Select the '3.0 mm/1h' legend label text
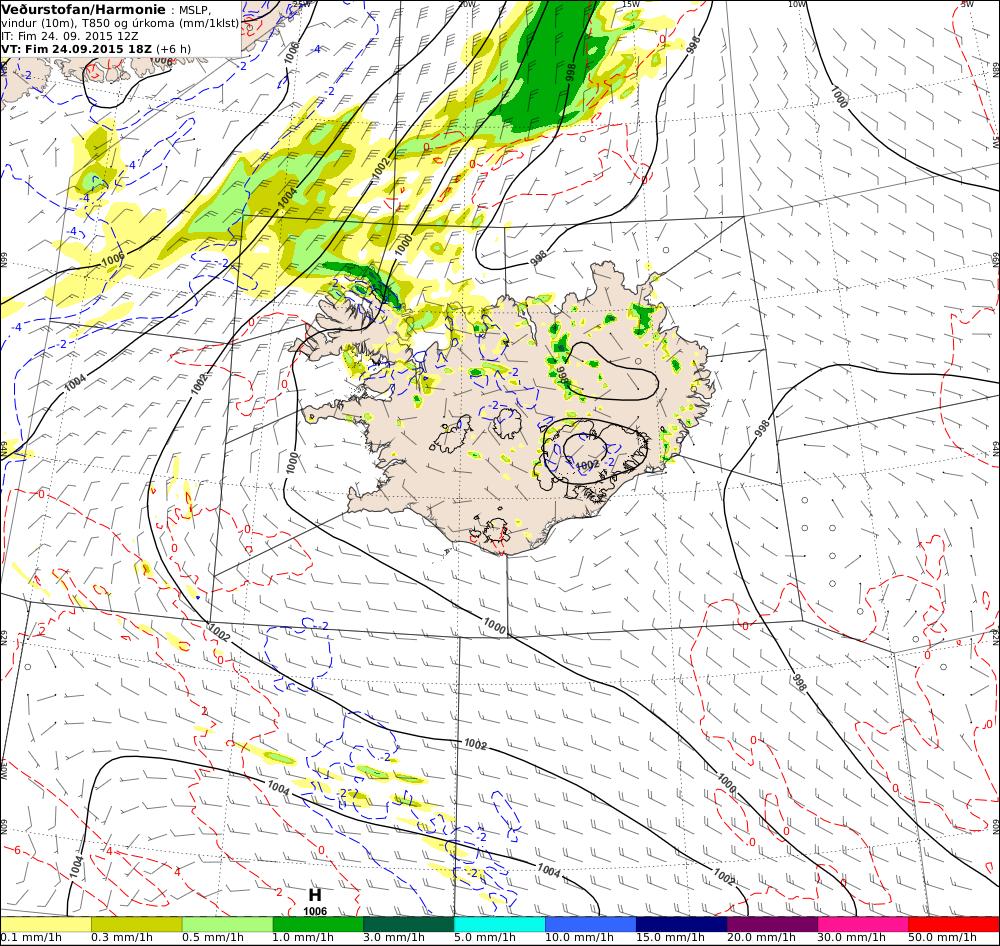Screen dimensions: 1000x946 click(394, 938)
